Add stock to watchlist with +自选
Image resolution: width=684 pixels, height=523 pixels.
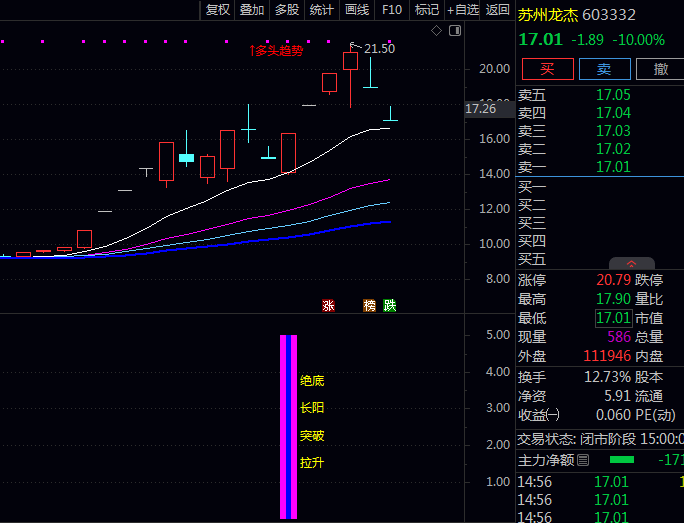[463, 10]
